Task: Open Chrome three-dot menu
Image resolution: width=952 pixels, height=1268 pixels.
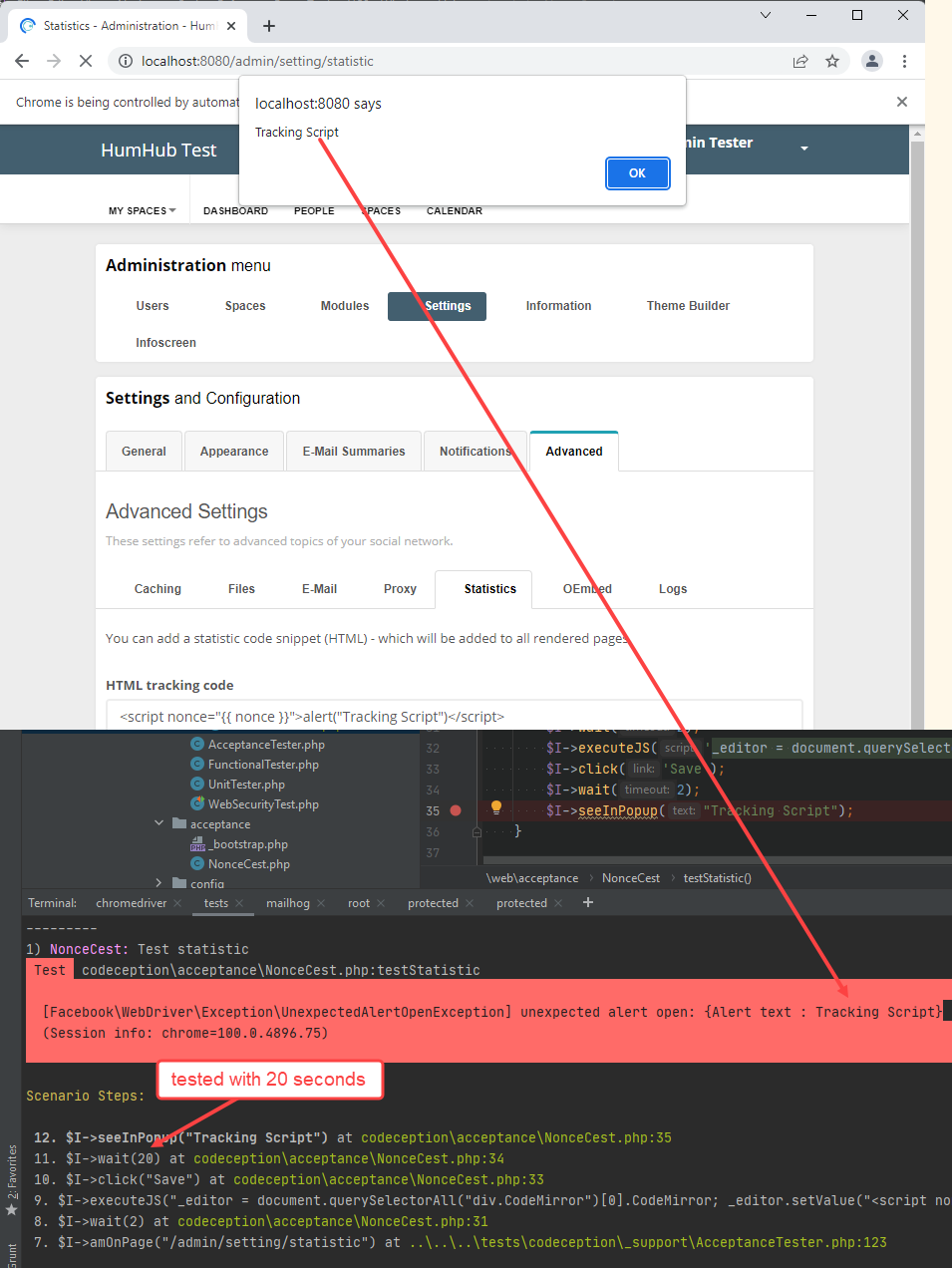Action: tap(904, 61)
